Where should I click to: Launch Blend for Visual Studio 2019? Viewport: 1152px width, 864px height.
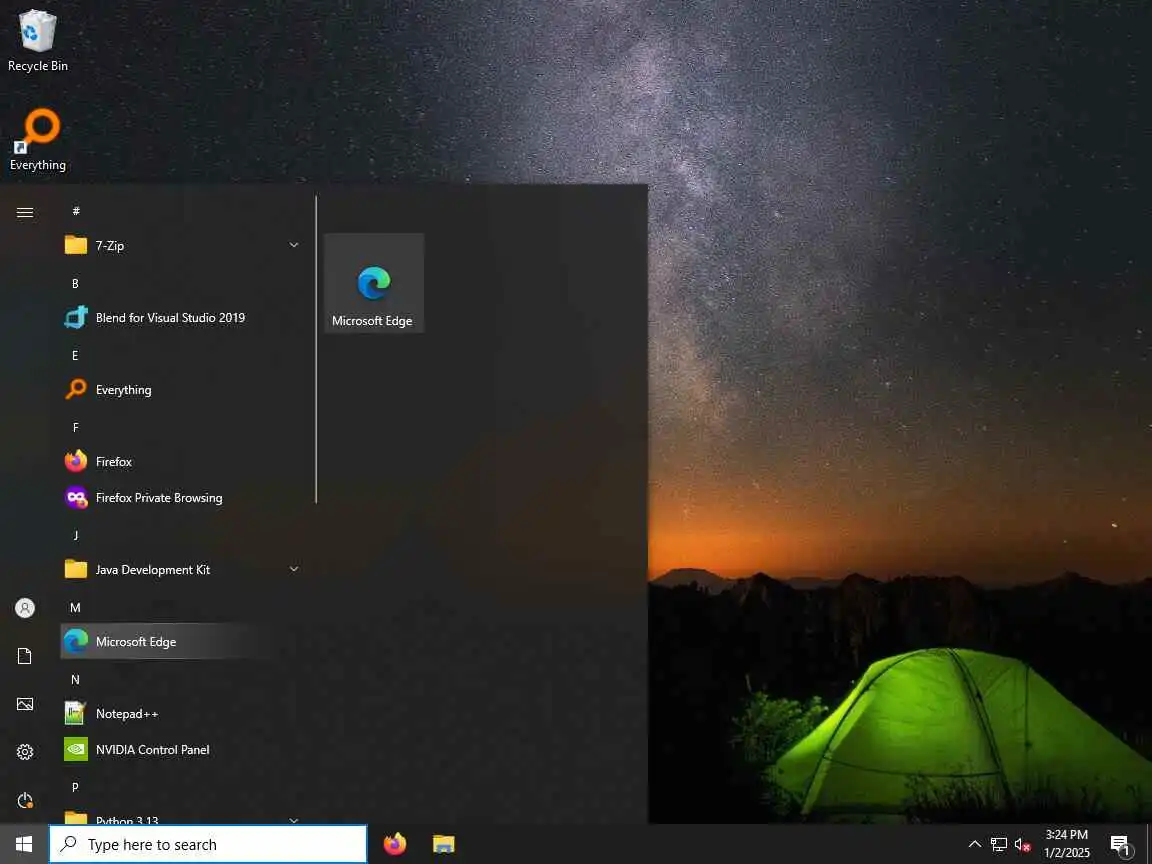pos(181,317)
